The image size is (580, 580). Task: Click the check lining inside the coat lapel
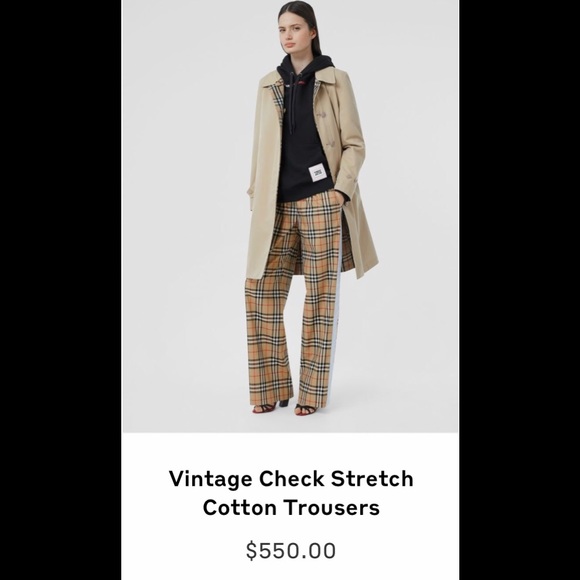[x=278, y=102]
